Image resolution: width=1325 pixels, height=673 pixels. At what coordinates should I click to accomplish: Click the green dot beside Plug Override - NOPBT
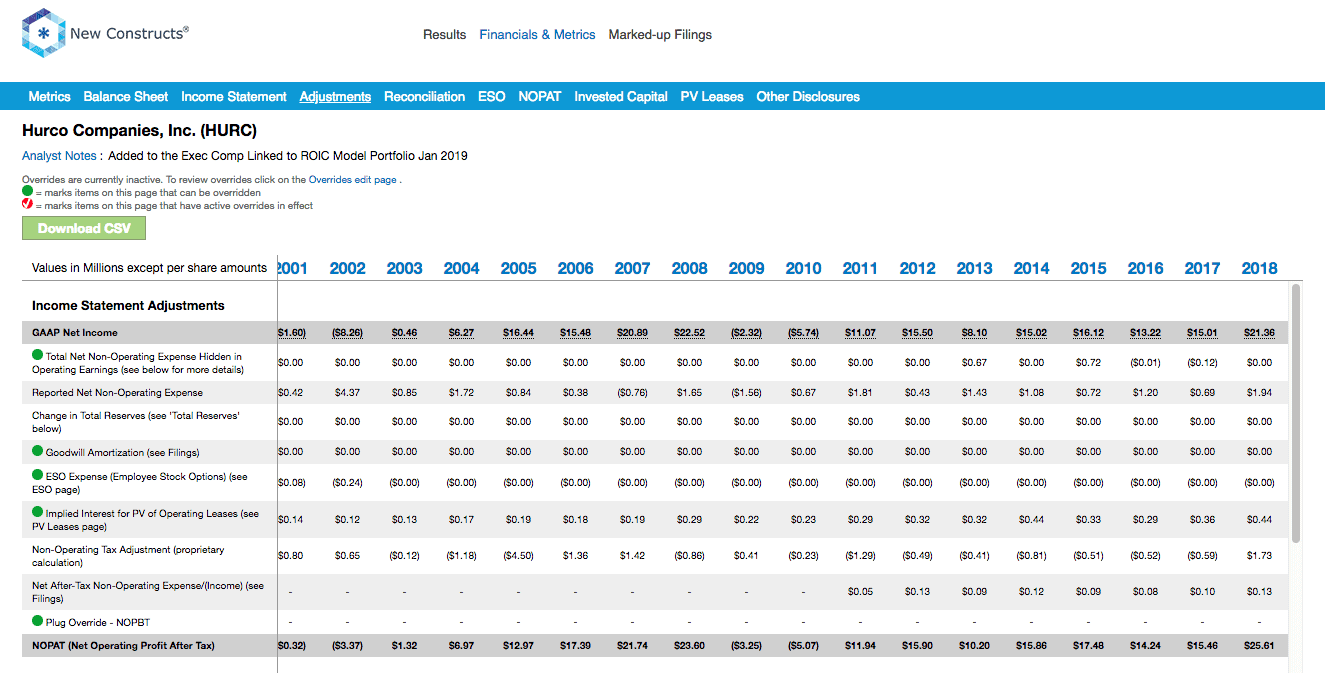(38, 622)
